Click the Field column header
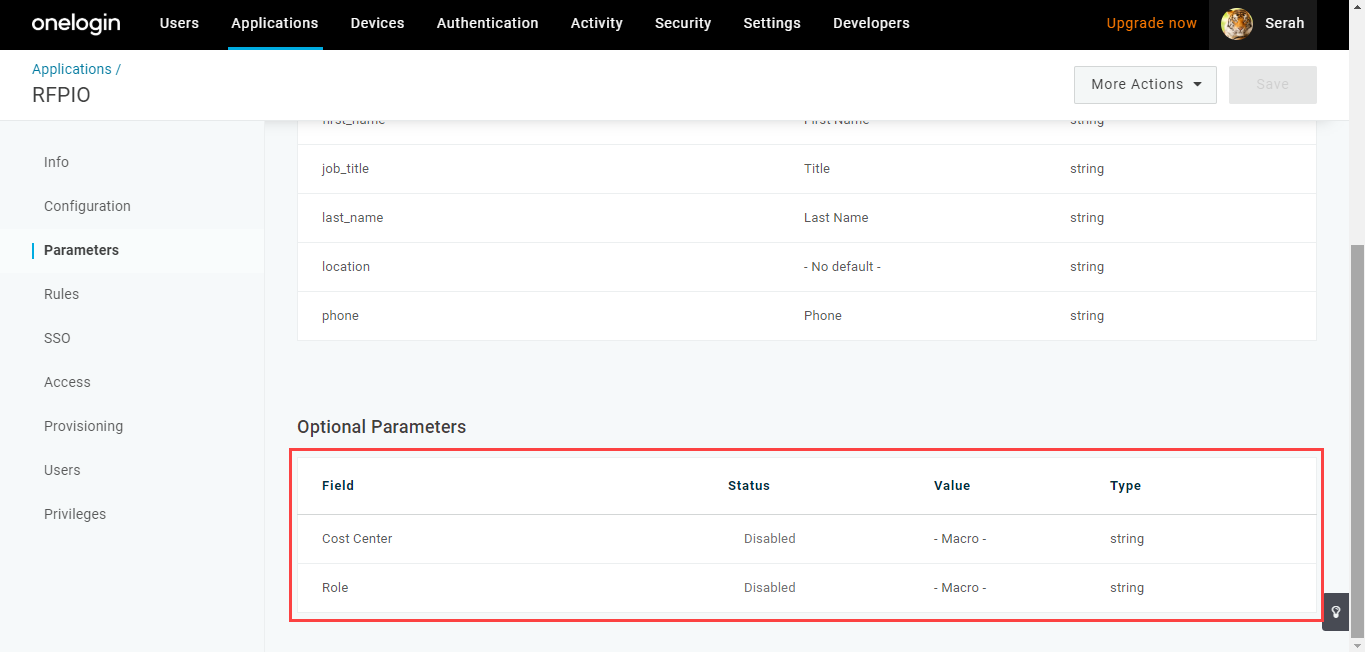The width and height of the screenshot is (1365, 652). (x=338, y=486)
